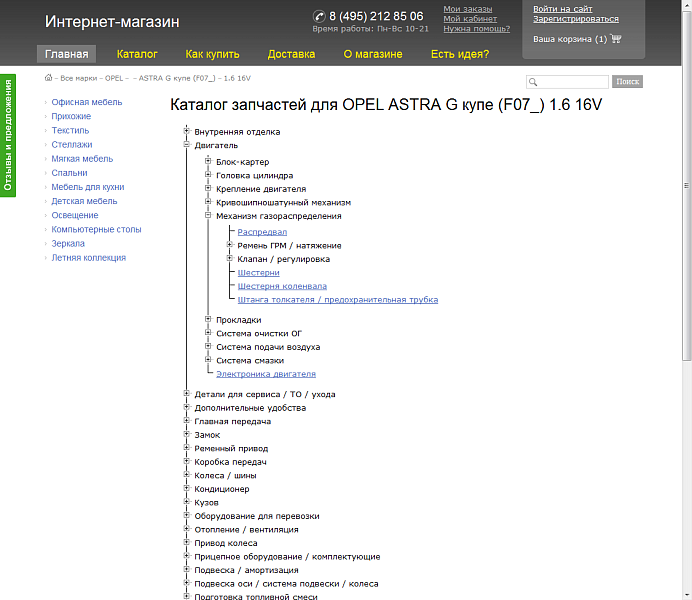Expand the Клапан / регулировка node
Viewport: 692px width, 600px height.
coord(229,259)
